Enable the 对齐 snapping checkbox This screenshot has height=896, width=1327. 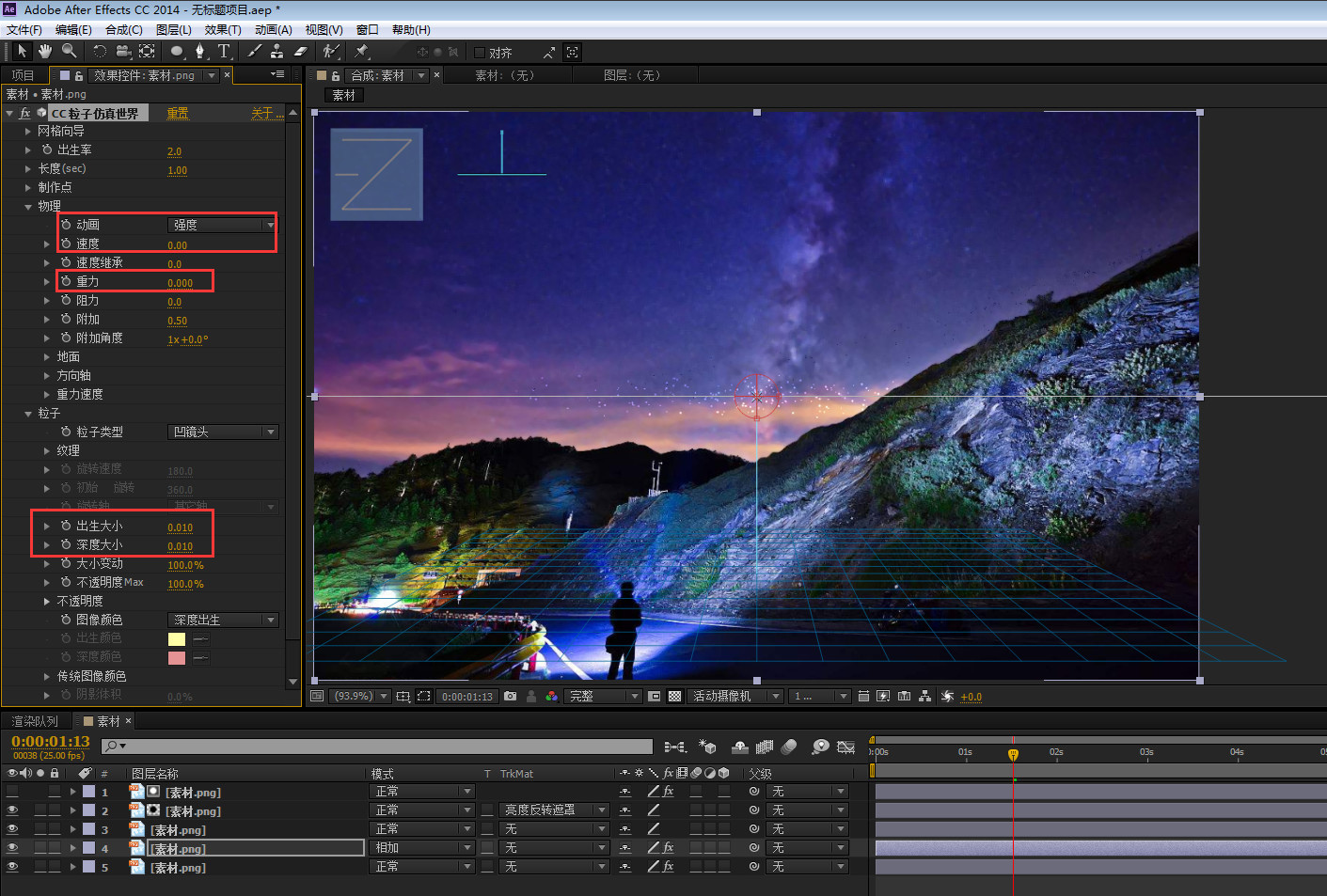[480, 53]
